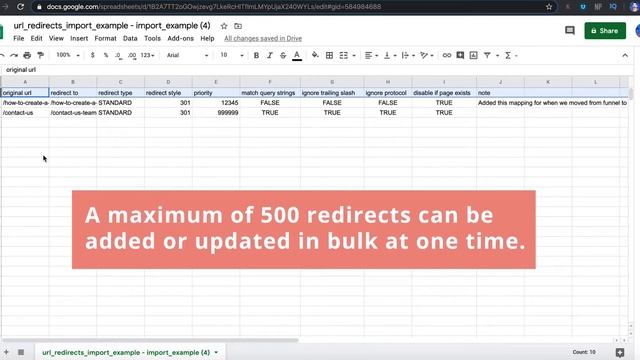The width and height of the screenshot is (640, 360).
Task: Open the borders tool
Action: (x=329, y=55)
